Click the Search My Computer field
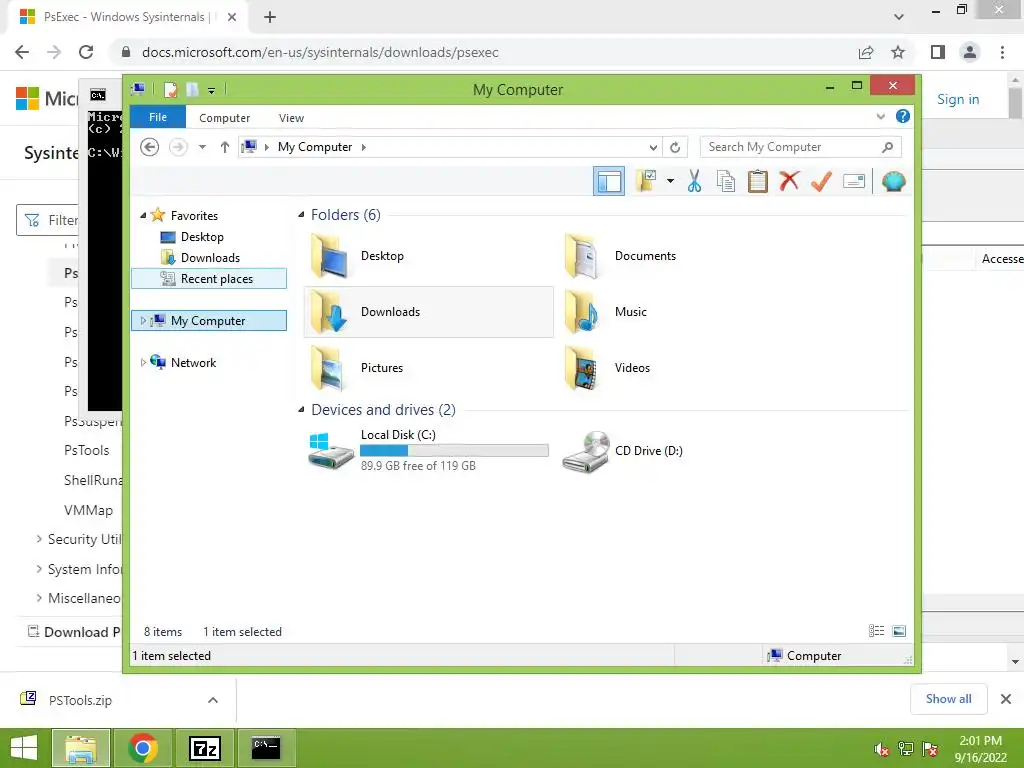The image size is (1024, 768). point(801,147)
